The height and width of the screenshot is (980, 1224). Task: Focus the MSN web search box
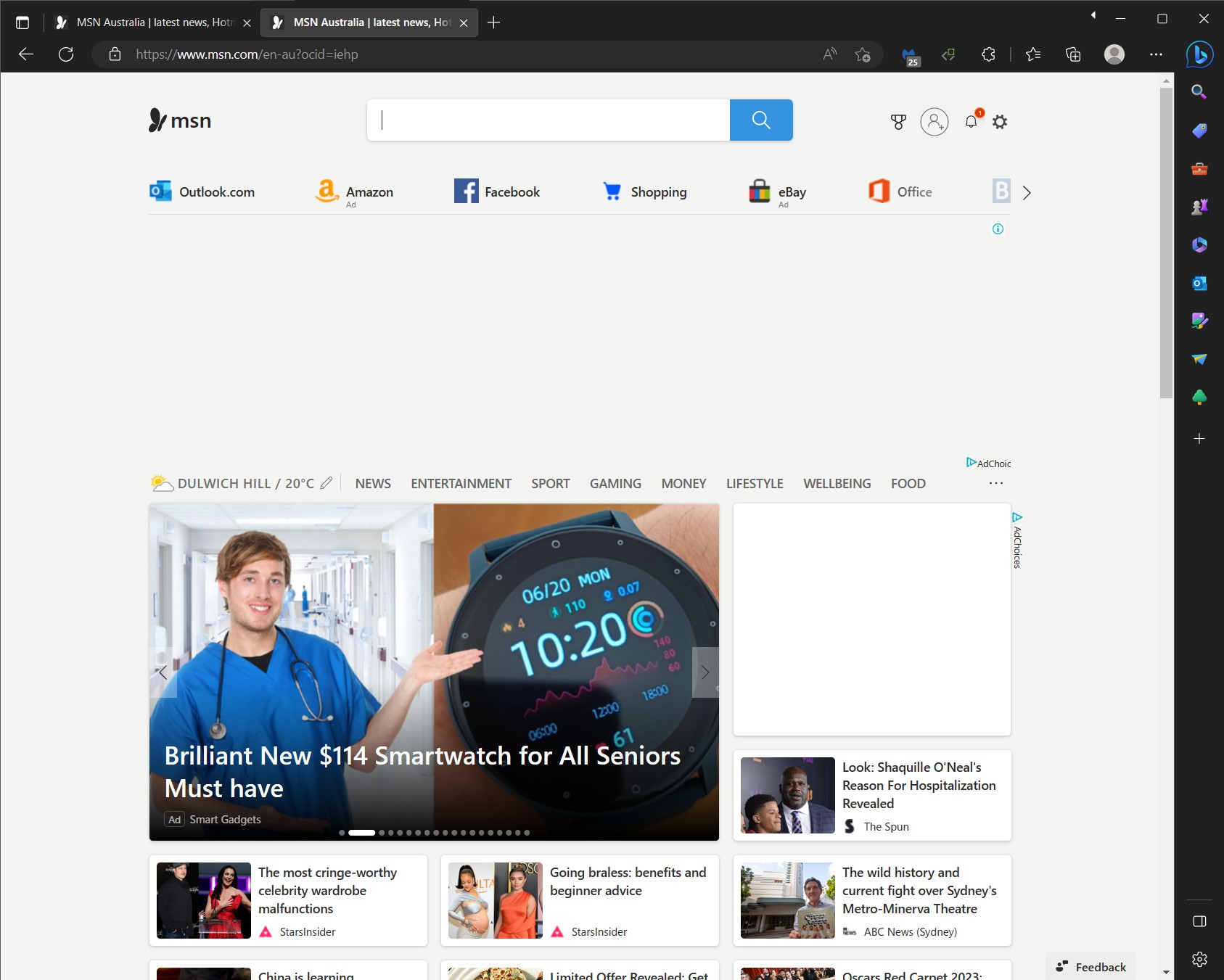coord(549,120)
